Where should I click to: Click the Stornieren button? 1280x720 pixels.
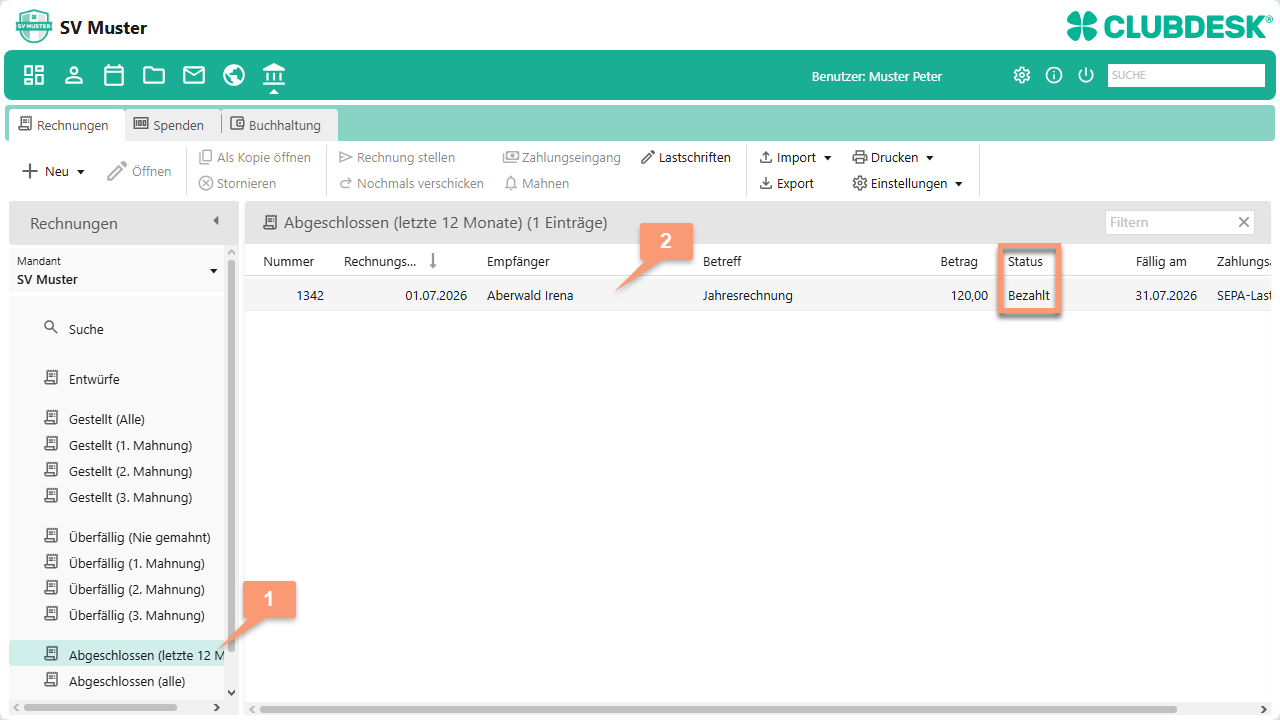tap(238, 183)
